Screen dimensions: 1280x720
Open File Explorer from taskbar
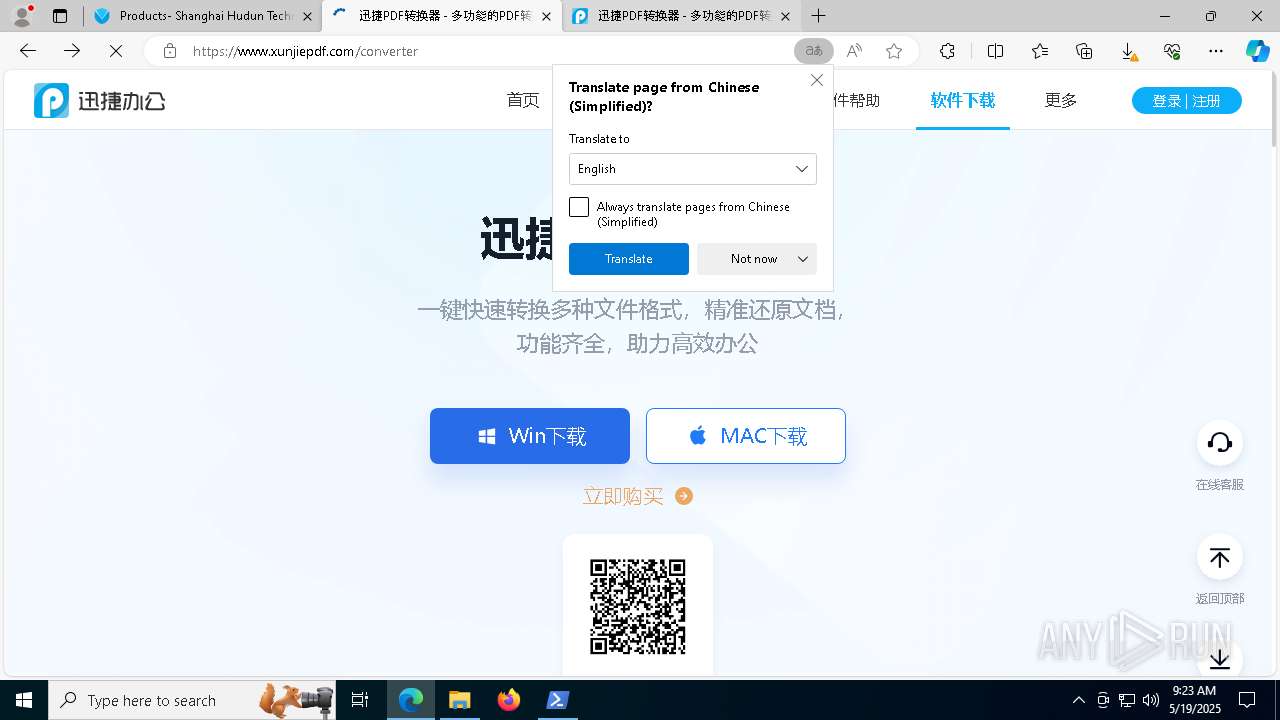pos(459,700)
